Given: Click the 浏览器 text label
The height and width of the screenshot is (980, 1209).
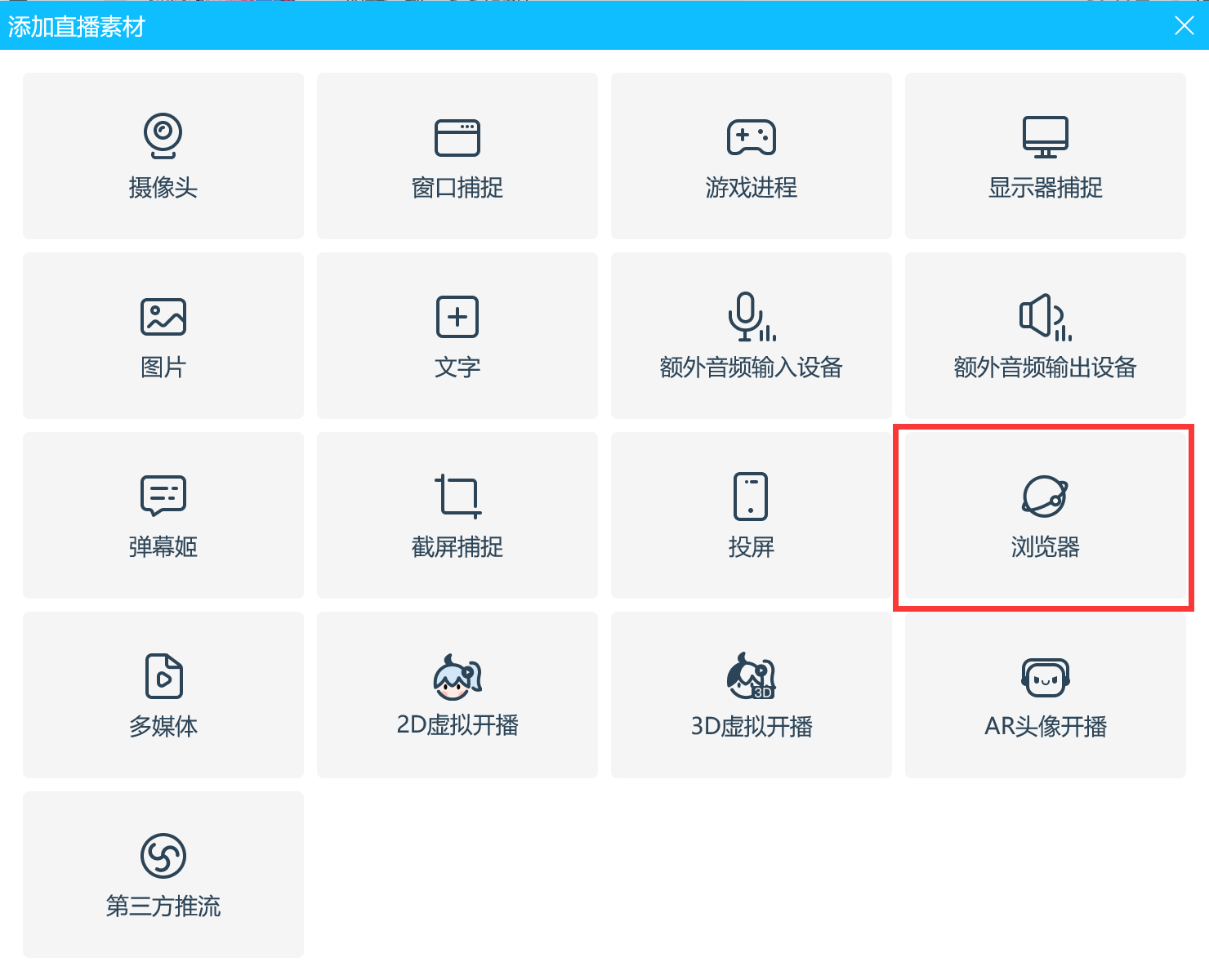Looking at the screenshot, I should [x=1045, y=546].
